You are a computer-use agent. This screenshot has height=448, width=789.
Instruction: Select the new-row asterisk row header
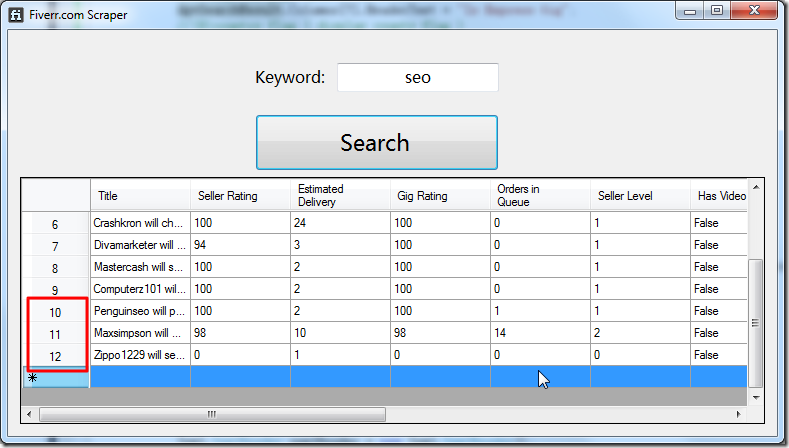pos(55,377)
